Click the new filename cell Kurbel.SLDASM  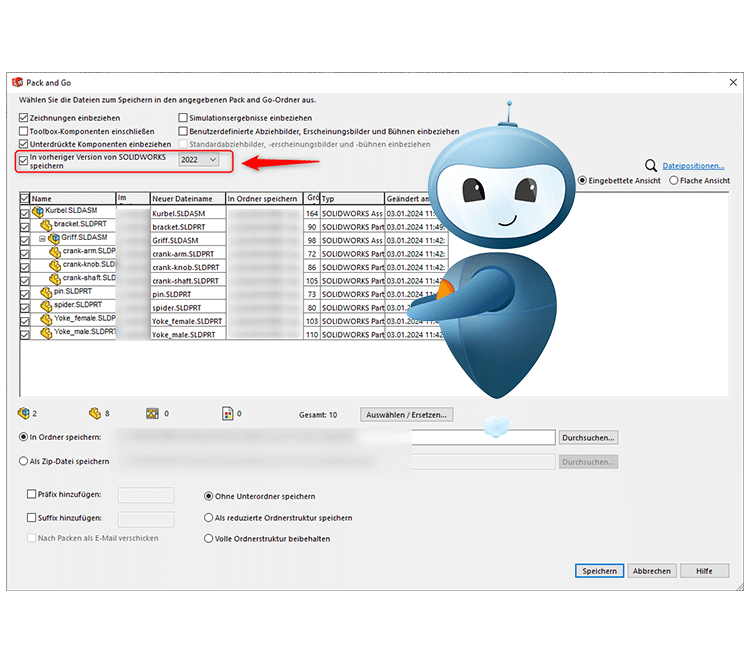click(x=188, y=213)
